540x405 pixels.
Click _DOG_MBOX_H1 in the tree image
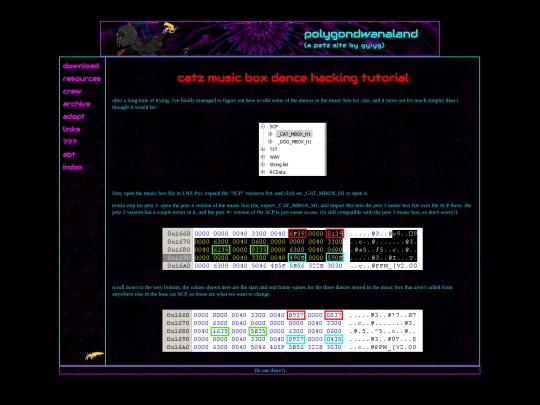pyautogui.click(x=294, y=142)
